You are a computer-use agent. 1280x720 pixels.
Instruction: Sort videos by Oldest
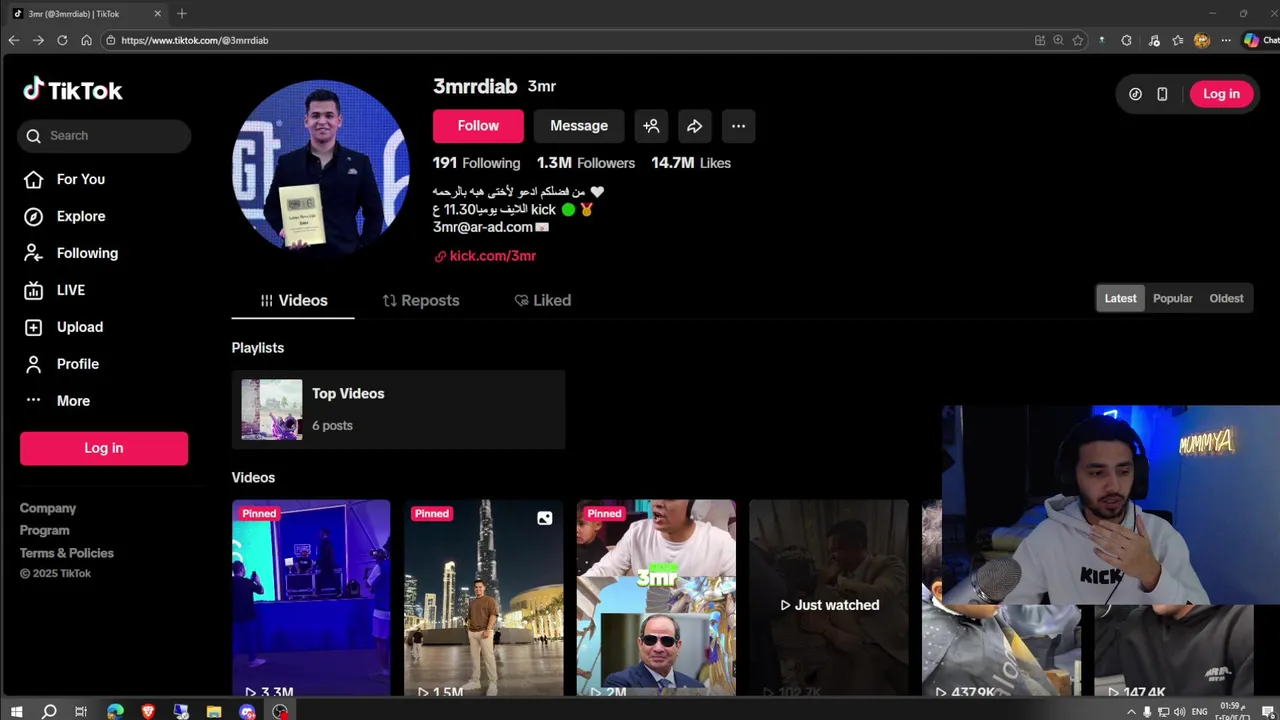pos(1226,298)
